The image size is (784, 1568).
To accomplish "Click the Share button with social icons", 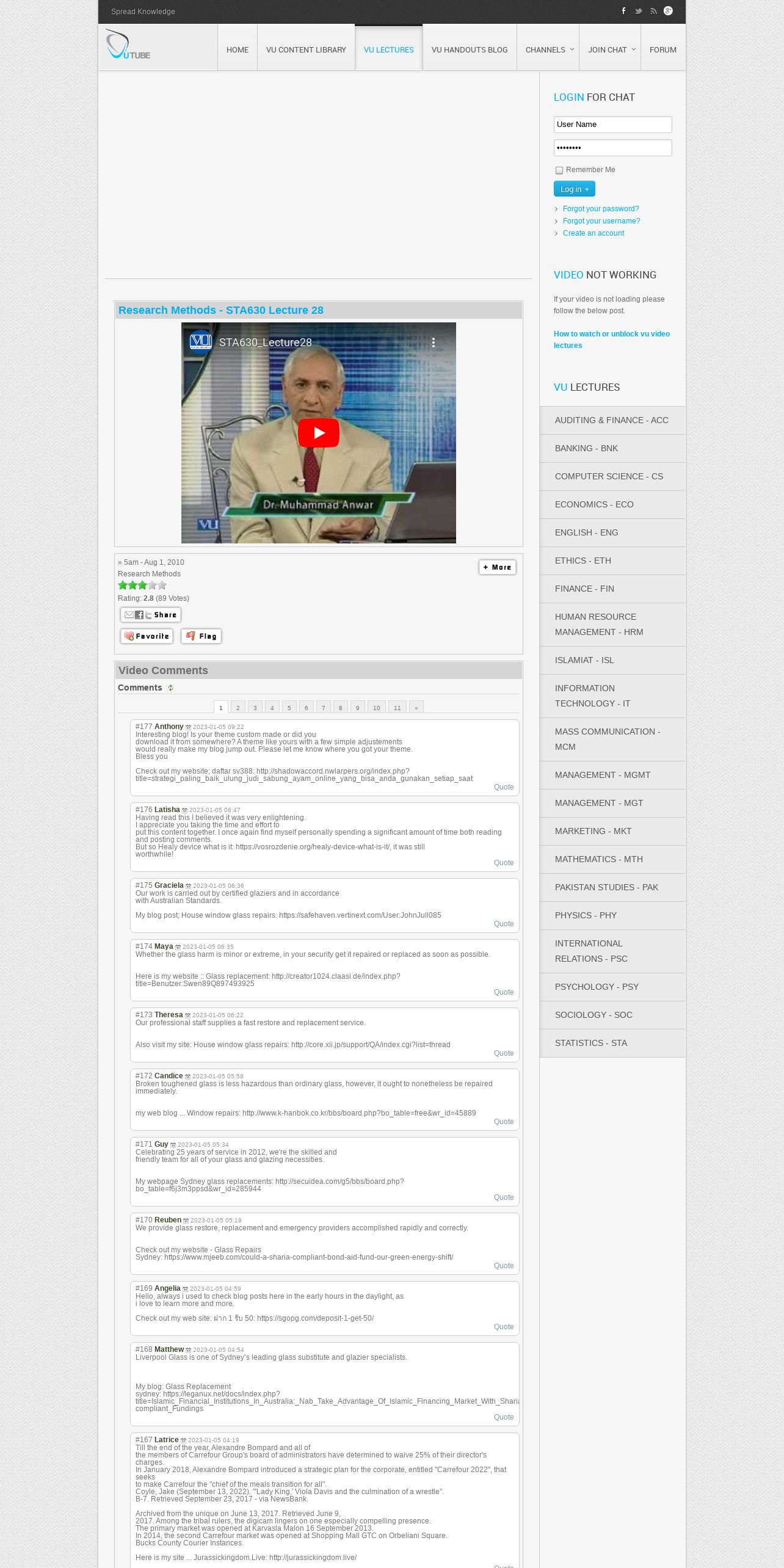I will [151, 615].
